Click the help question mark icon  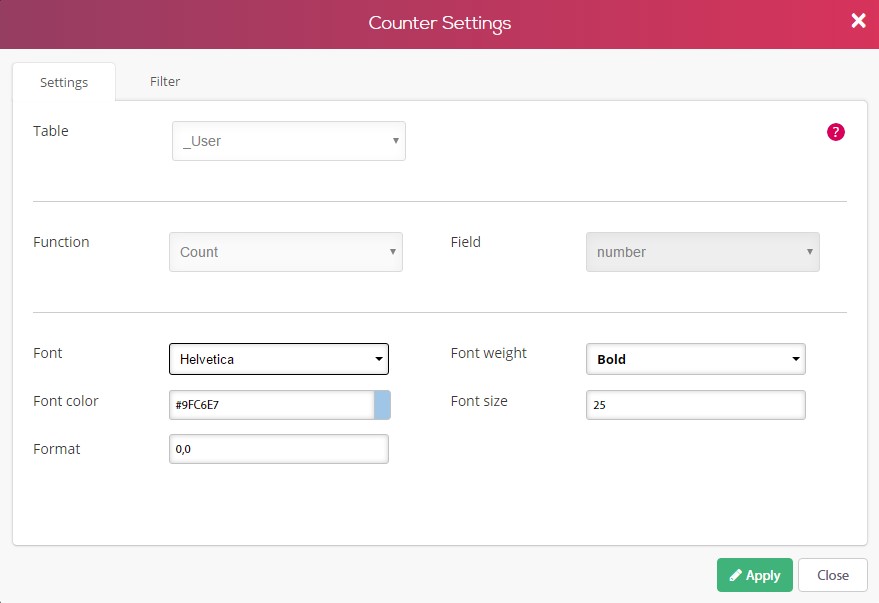click(835, 131)
